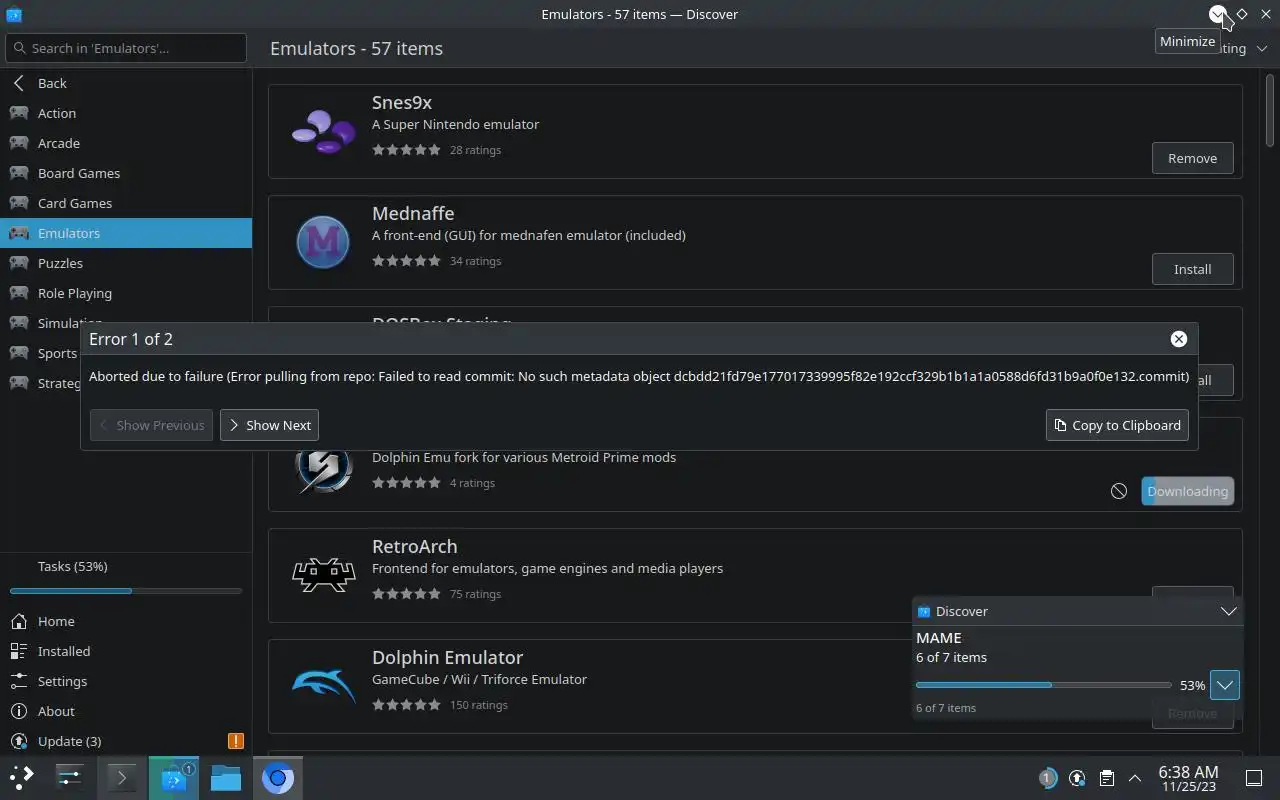The height and width of the screenshot is (800, 1280).
Task: Remove the Snes9x emulator
Action: pos(1192,158)
